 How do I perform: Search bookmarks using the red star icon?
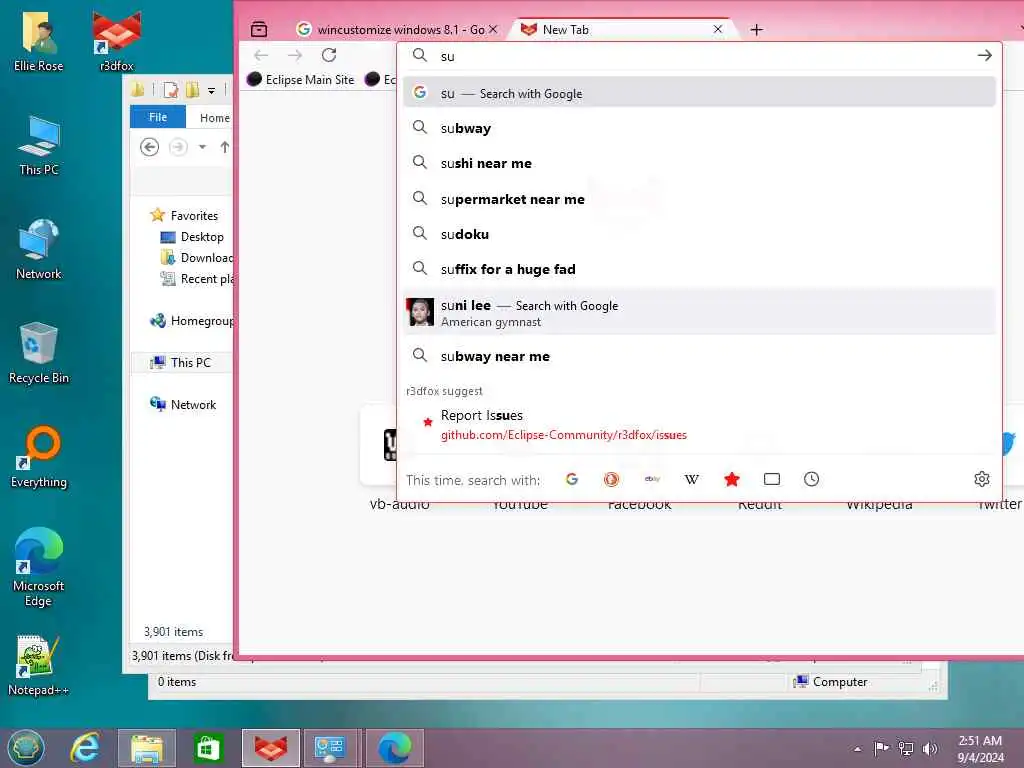(x=731, y=479)
